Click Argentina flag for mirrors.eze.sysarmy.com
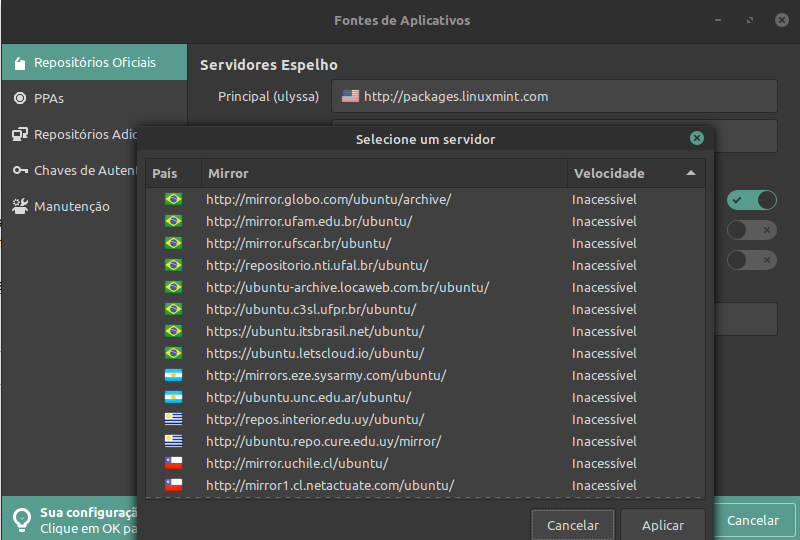This screenshot has width=800, height=540. point(173,375)
